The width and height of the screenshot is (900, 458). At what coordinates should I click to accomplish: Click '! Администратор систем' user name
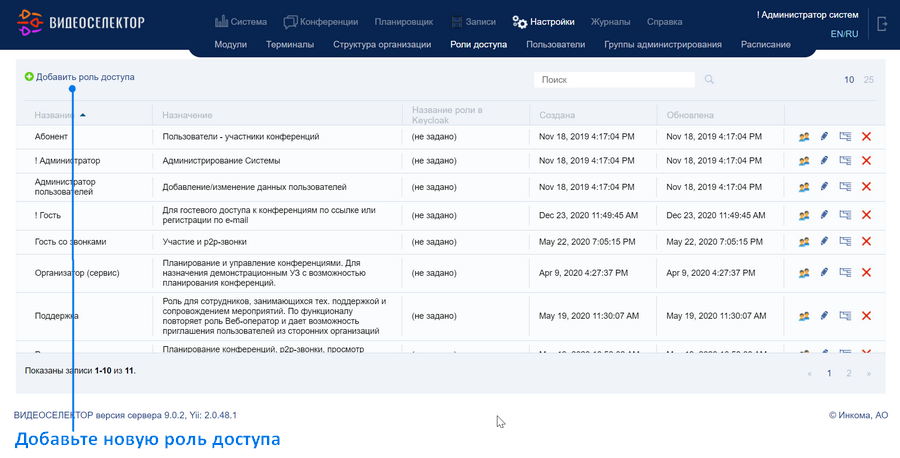coord(808,15)
